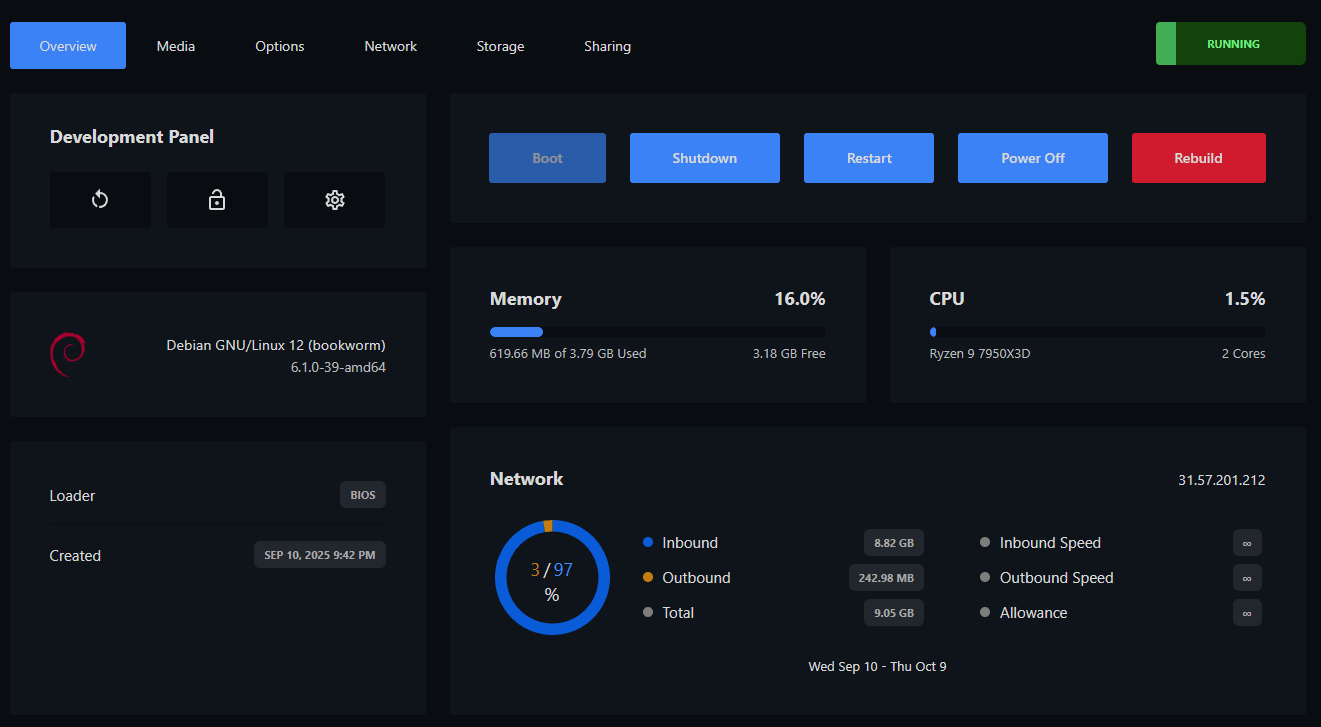Go to the Storage tab
Image resolution: width=1321 pixels, height=727 pixels.
(x=500, y=46)
